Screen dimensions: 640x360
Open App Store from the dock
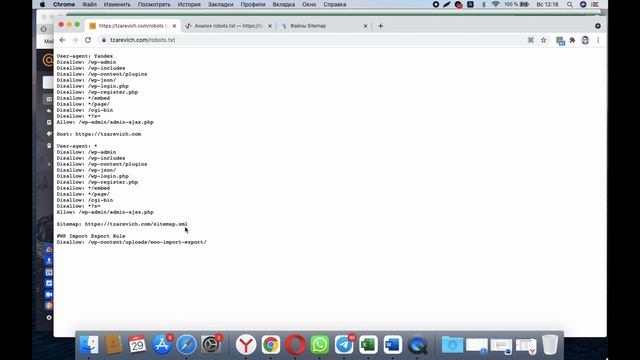click(162, 345)
